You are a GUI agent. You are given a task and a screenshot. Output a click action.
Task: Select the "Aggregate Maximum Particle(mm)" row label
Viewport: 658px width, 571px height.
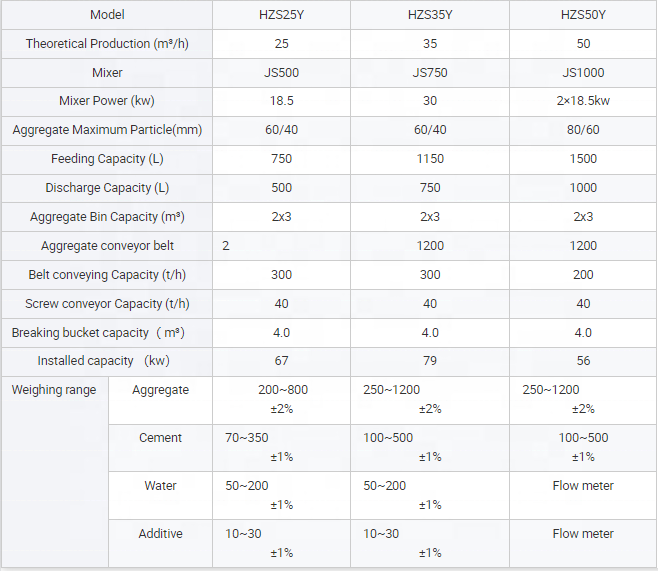(107, 131)
